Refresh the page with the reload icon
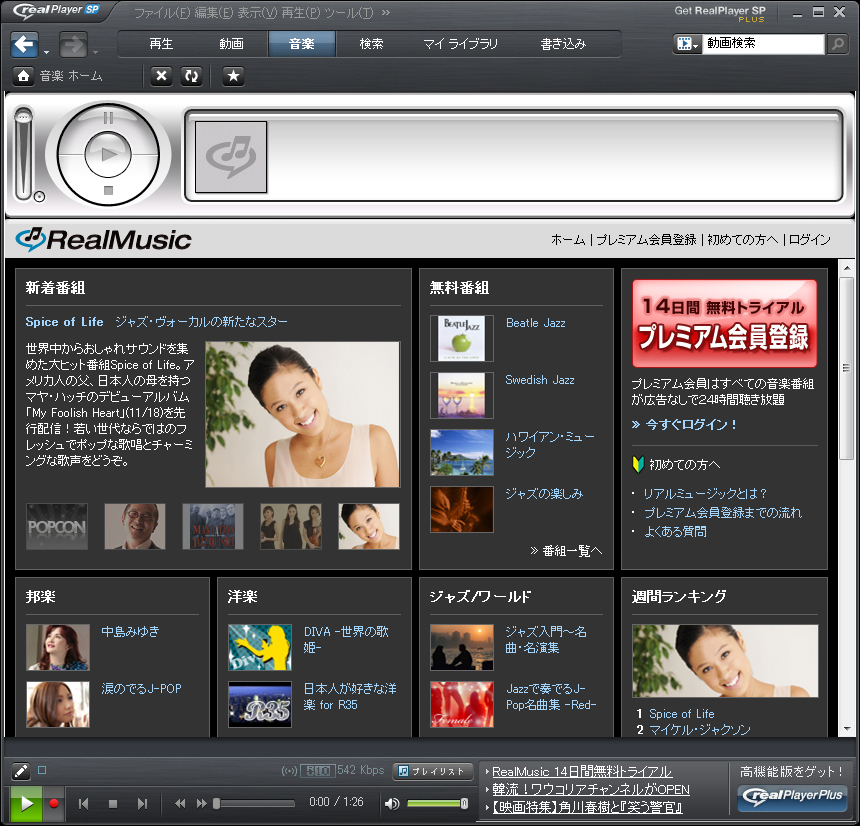Viewport: 860px width, 826px height. click(x=191, y=76)
